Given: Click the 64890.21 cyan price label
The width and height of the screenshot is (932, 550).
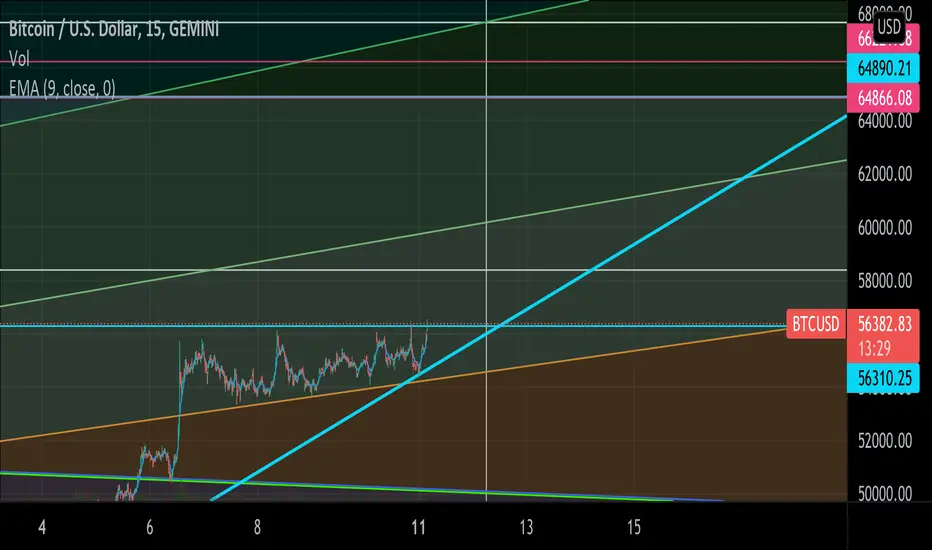Looking at the screenshot, I should pyautogui.click(x=883, y=68).
